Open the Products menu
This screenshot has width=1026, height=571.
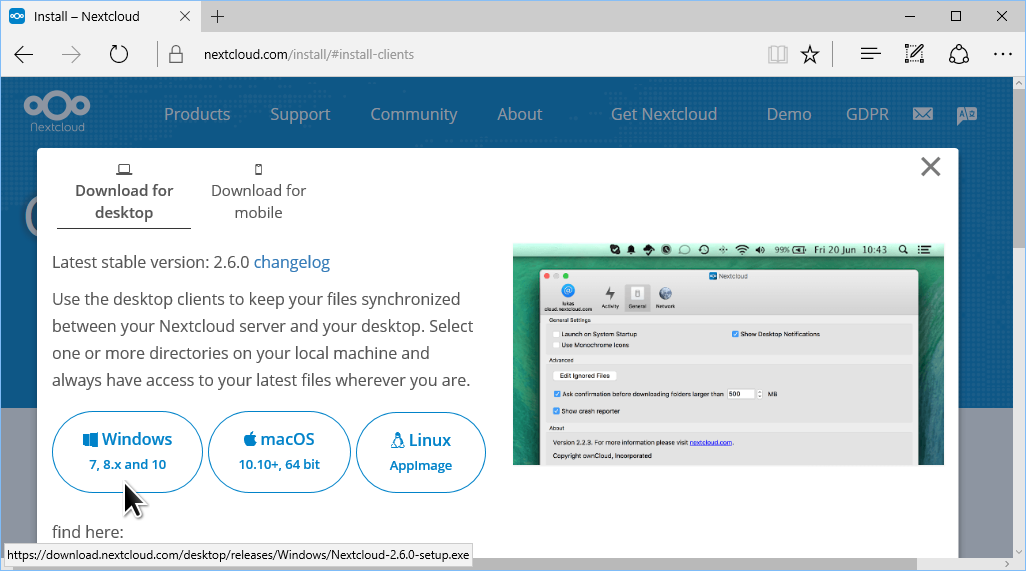pos(197,114)
